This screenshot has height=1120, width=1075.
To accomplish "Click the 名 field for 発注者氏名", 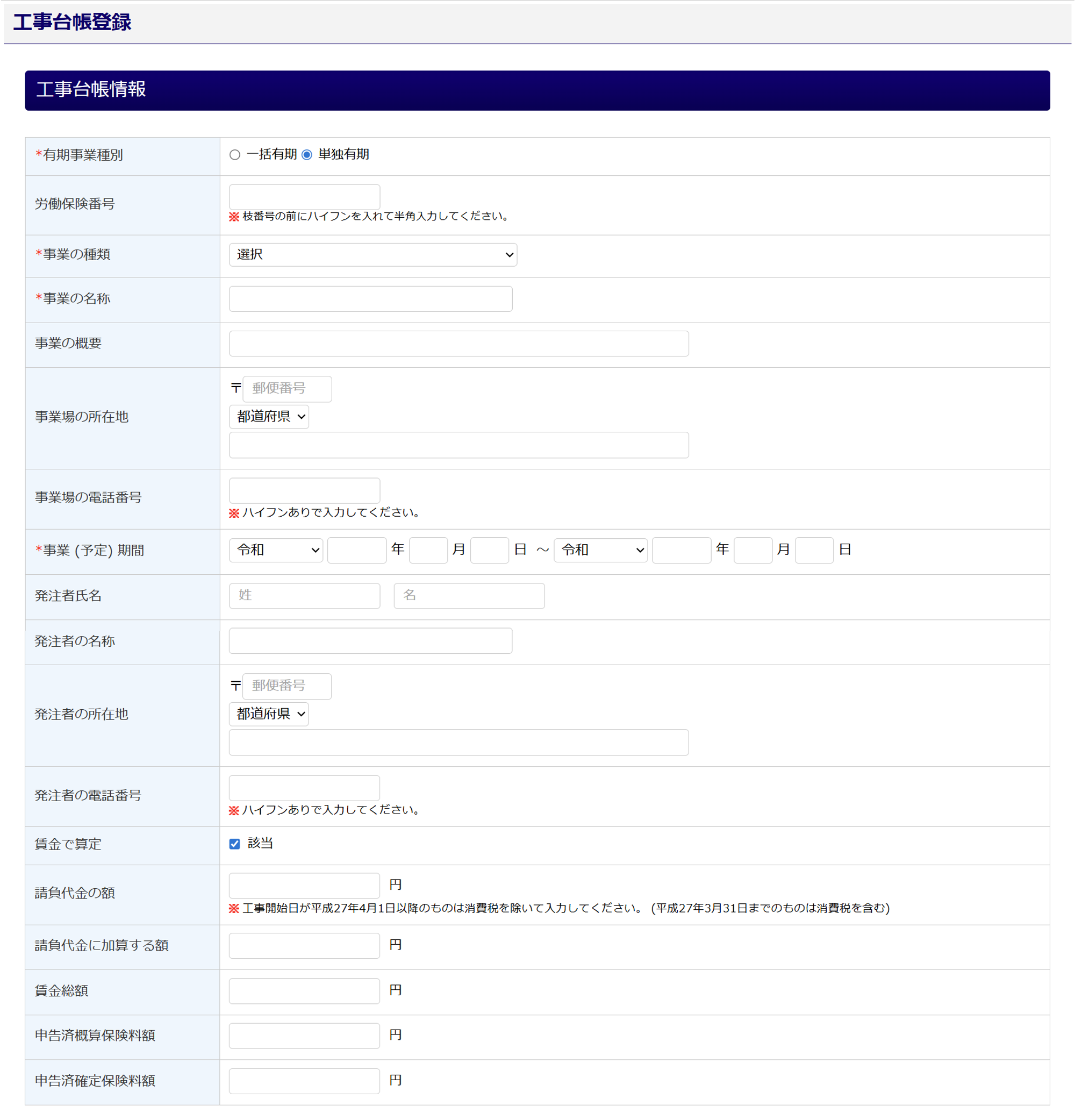I will 469,596.
